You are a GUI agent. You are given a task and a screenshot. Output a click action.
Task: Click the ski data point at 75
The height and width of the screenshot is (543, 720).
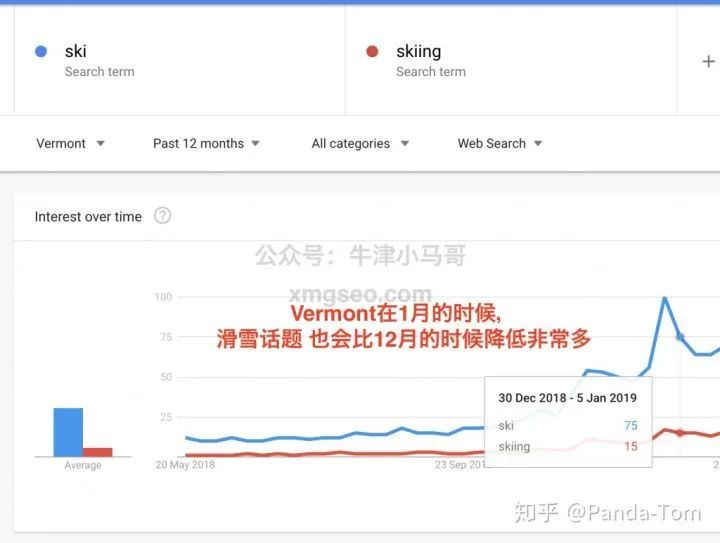pos(680,337)
